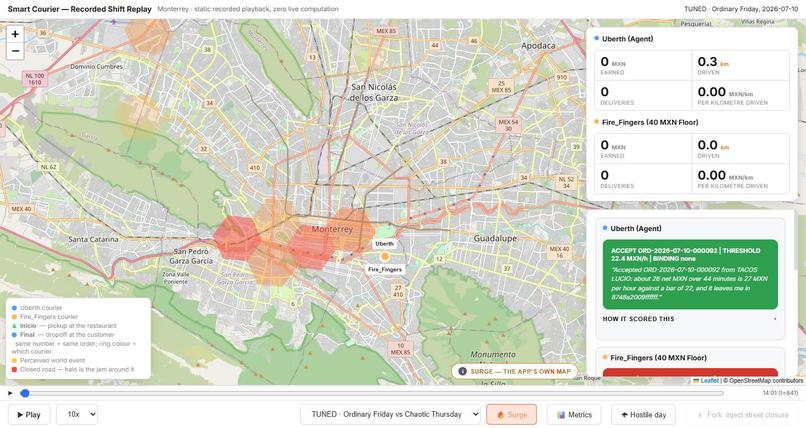Click the green Inicio pickup legend triangle
The width and height of the screenshot is (806, 428).
click(14, 325)
